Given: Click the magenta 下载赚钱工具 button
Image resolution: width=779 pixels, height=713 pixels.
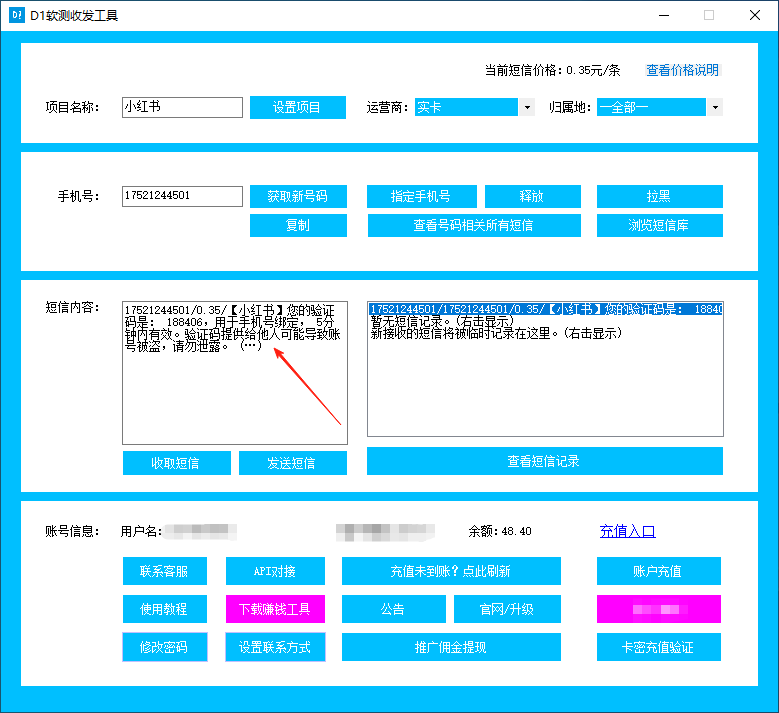Looking at the screenshot, I should [274, 609].
